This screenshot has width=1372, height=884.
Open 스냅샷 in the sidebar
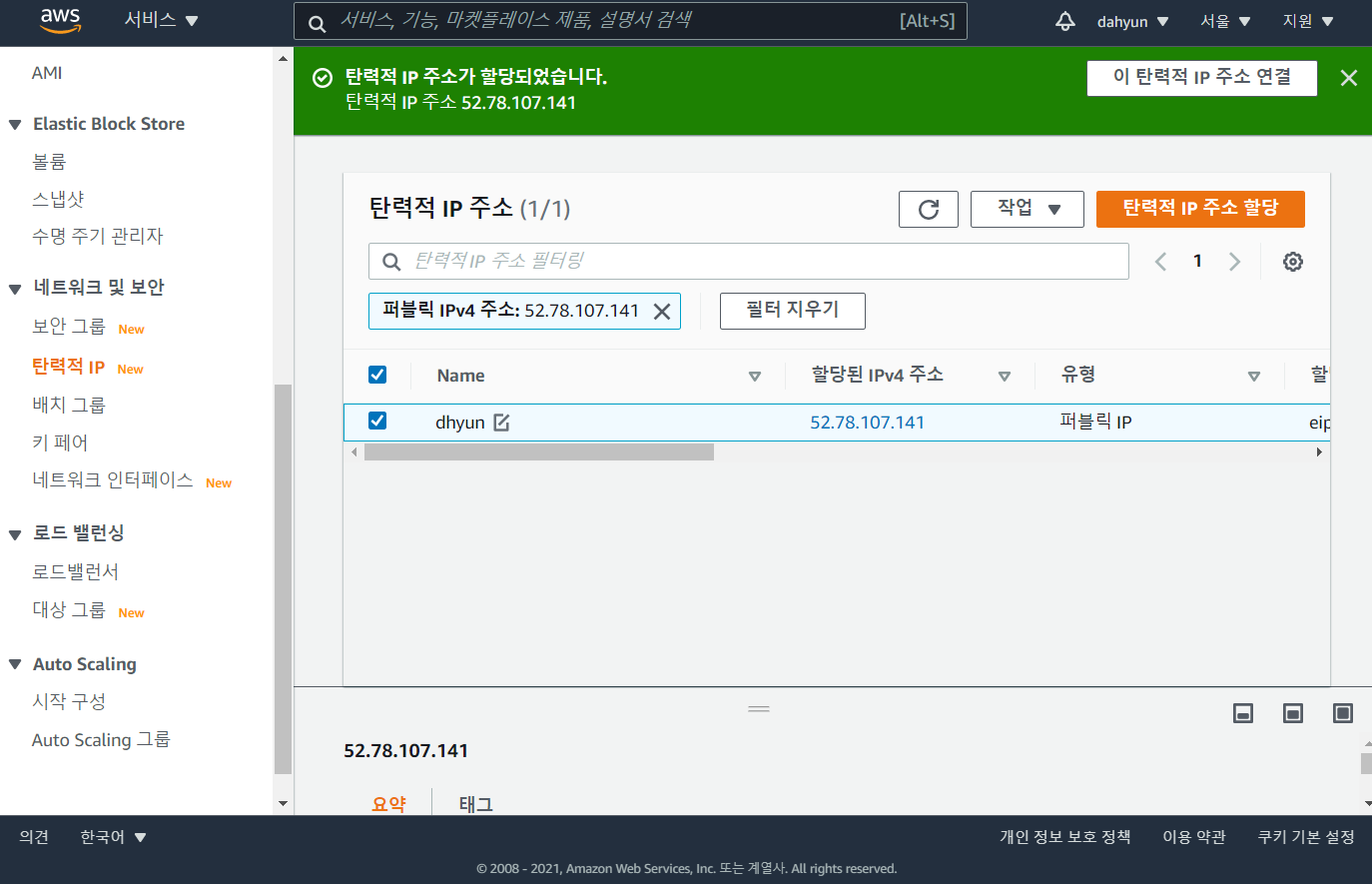click(58, 199)
